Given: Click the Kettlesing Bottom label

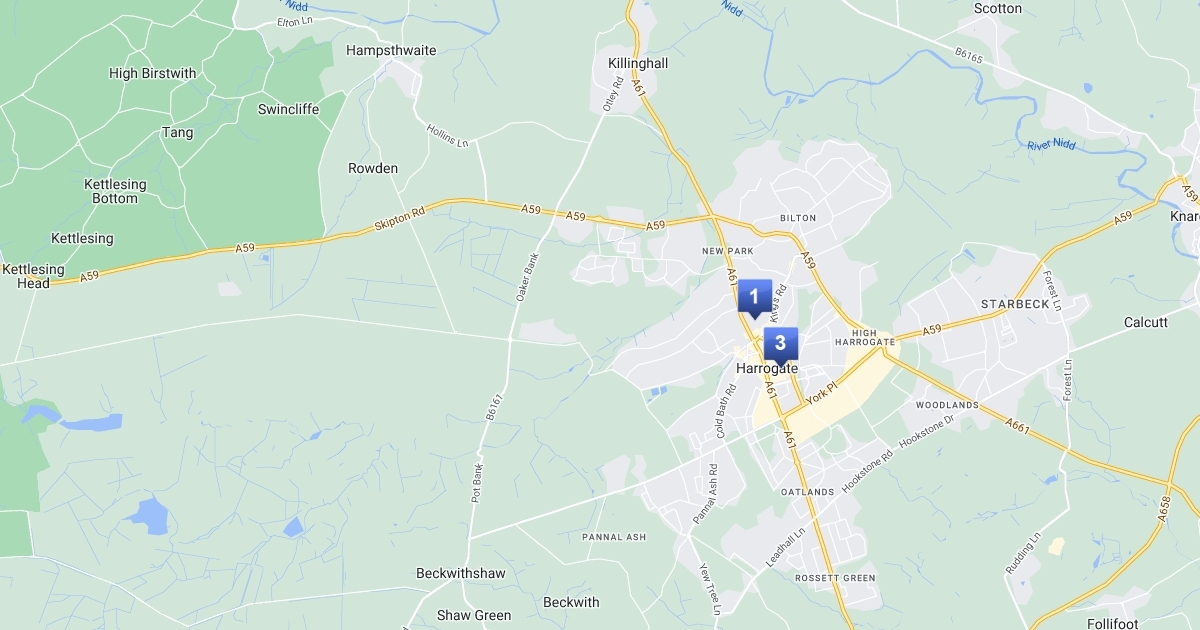Looking at the screenshot, I should (115, 191).
